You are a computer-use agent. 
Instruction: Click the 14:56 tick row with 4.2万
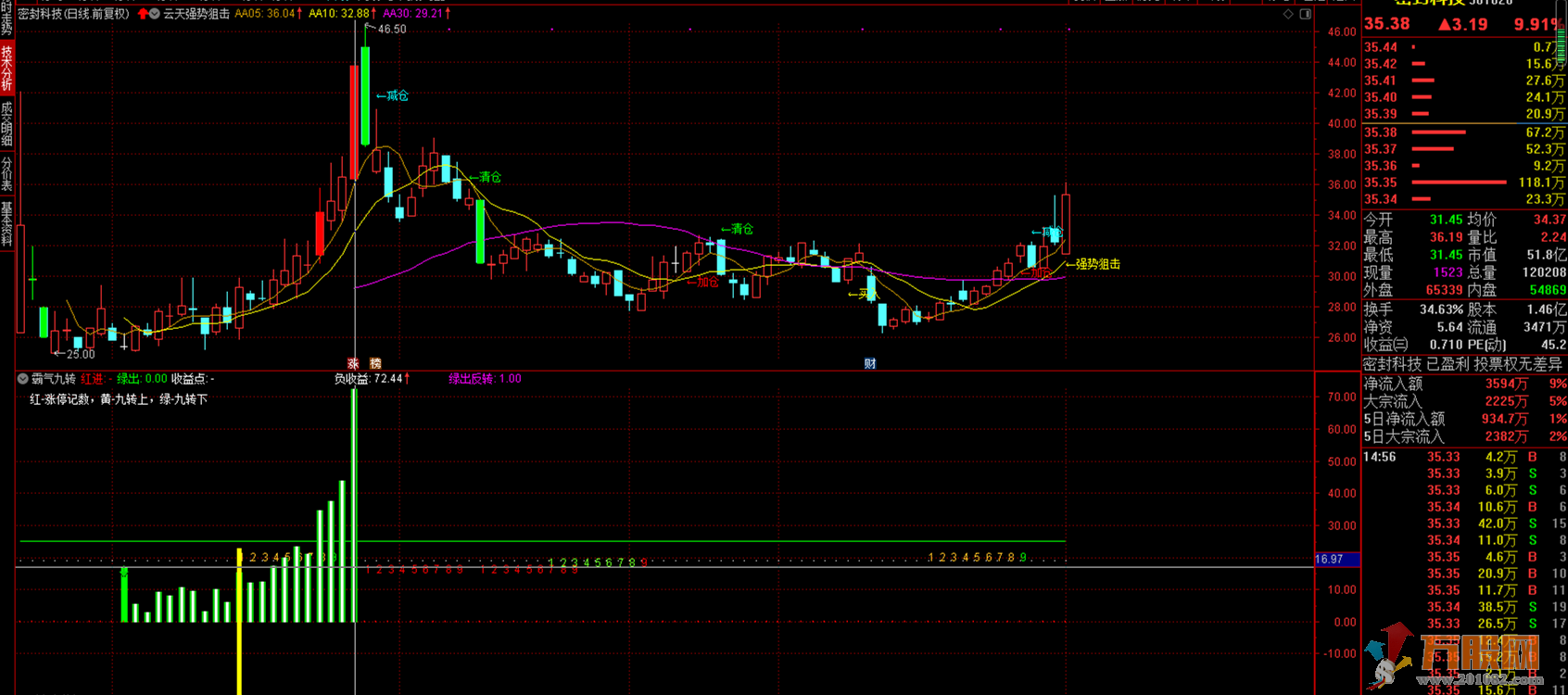[1464, 457]
